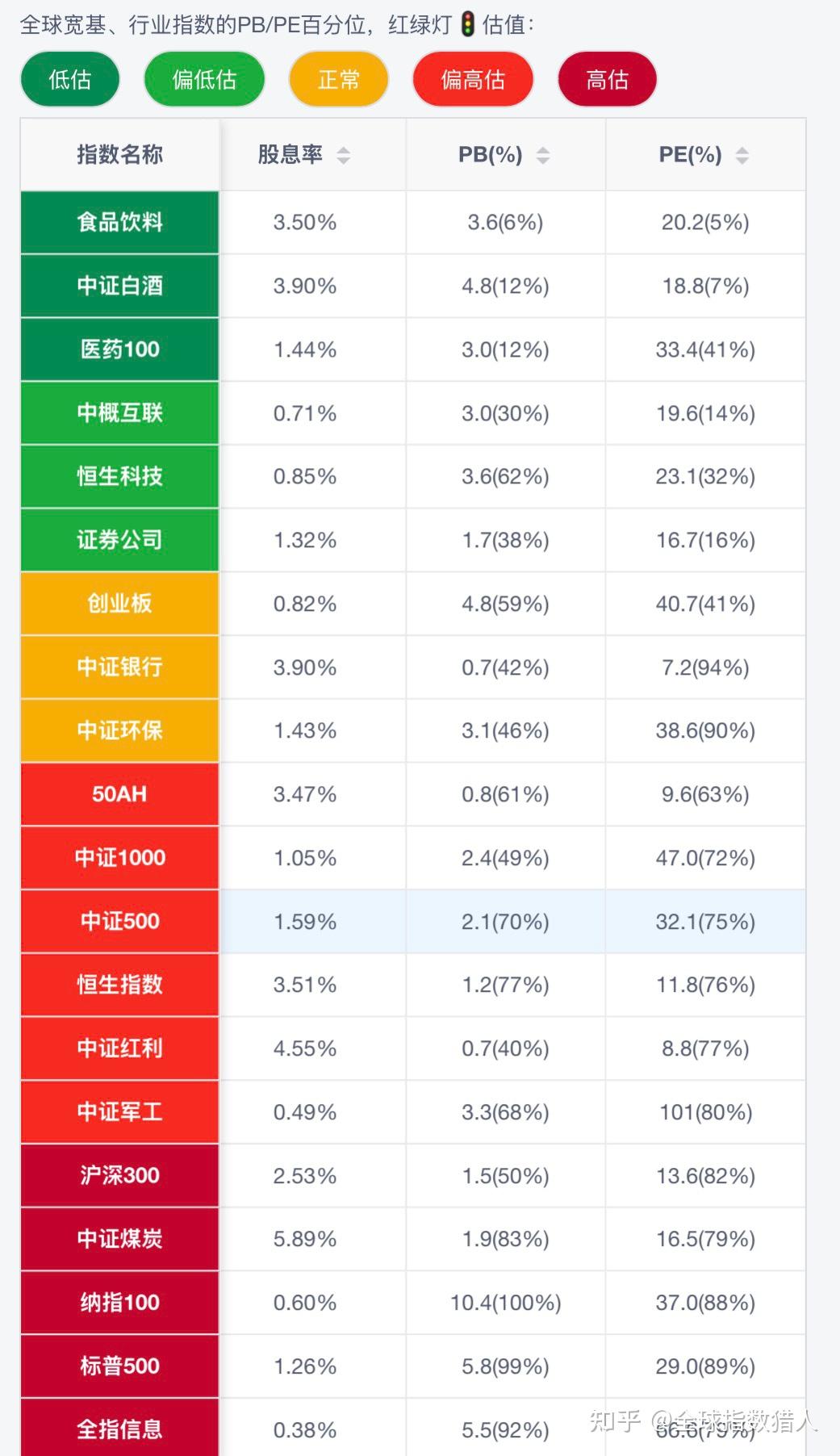This screenshot has height=1456, width=840.
Task: Switch to the 指数名称 column header
Action: pos(119,155)
